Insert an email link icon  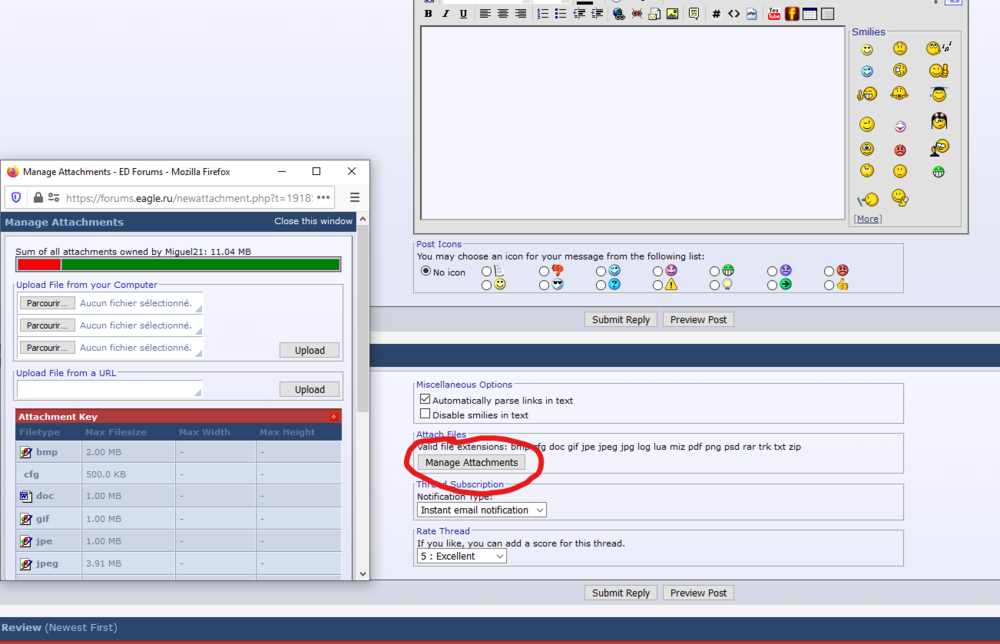[x=654, y=13]
